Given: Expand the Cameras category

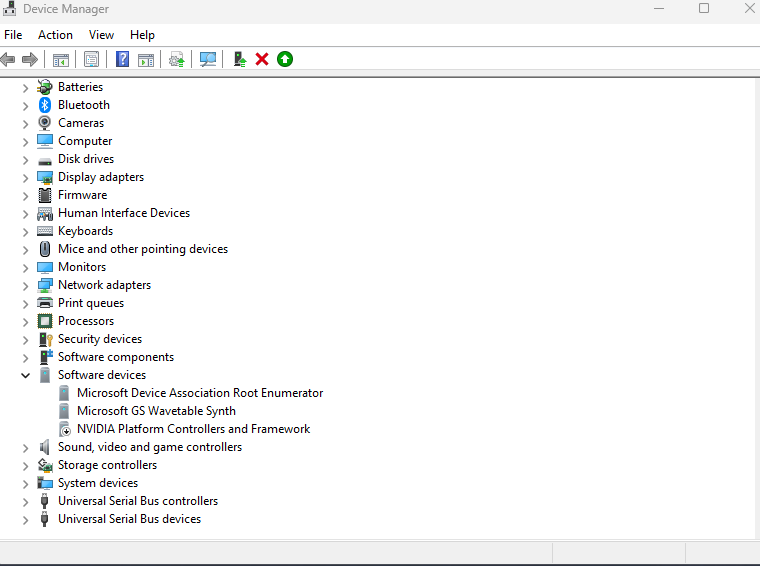Looking at the screenshot, I should pos(26,124).
